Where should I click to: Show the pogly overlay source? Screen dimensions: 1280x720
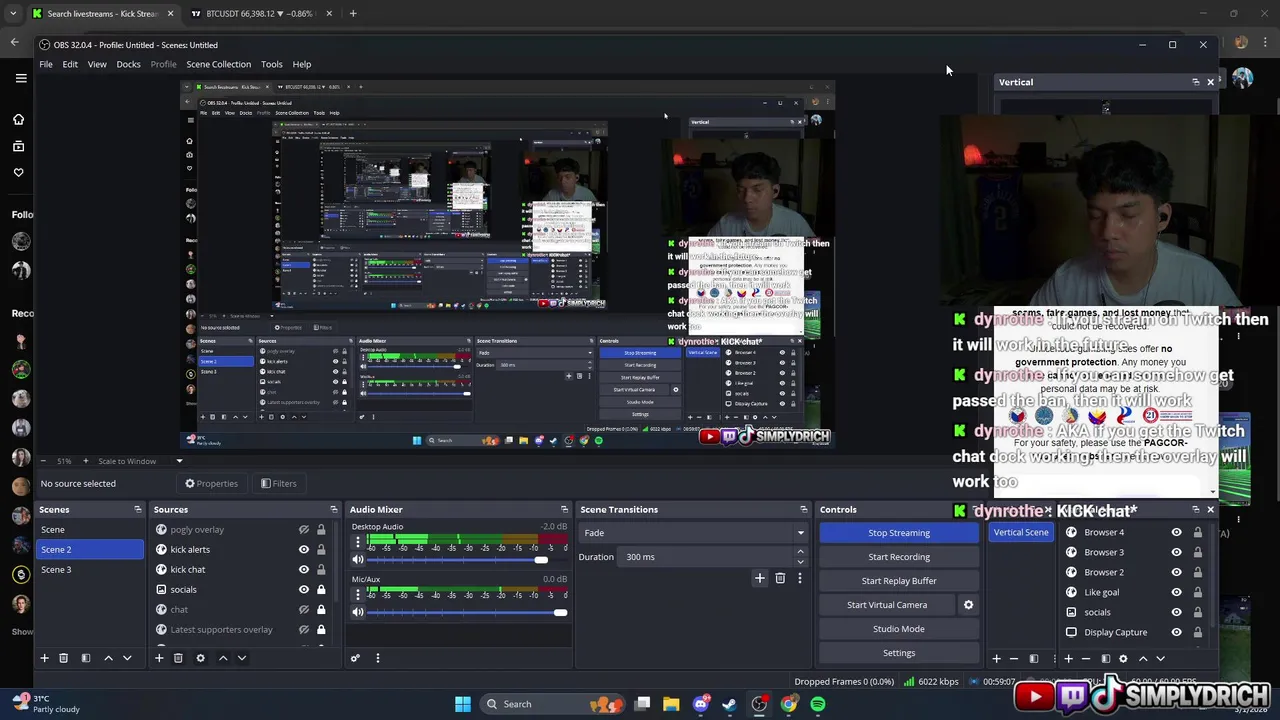(304, 530)
